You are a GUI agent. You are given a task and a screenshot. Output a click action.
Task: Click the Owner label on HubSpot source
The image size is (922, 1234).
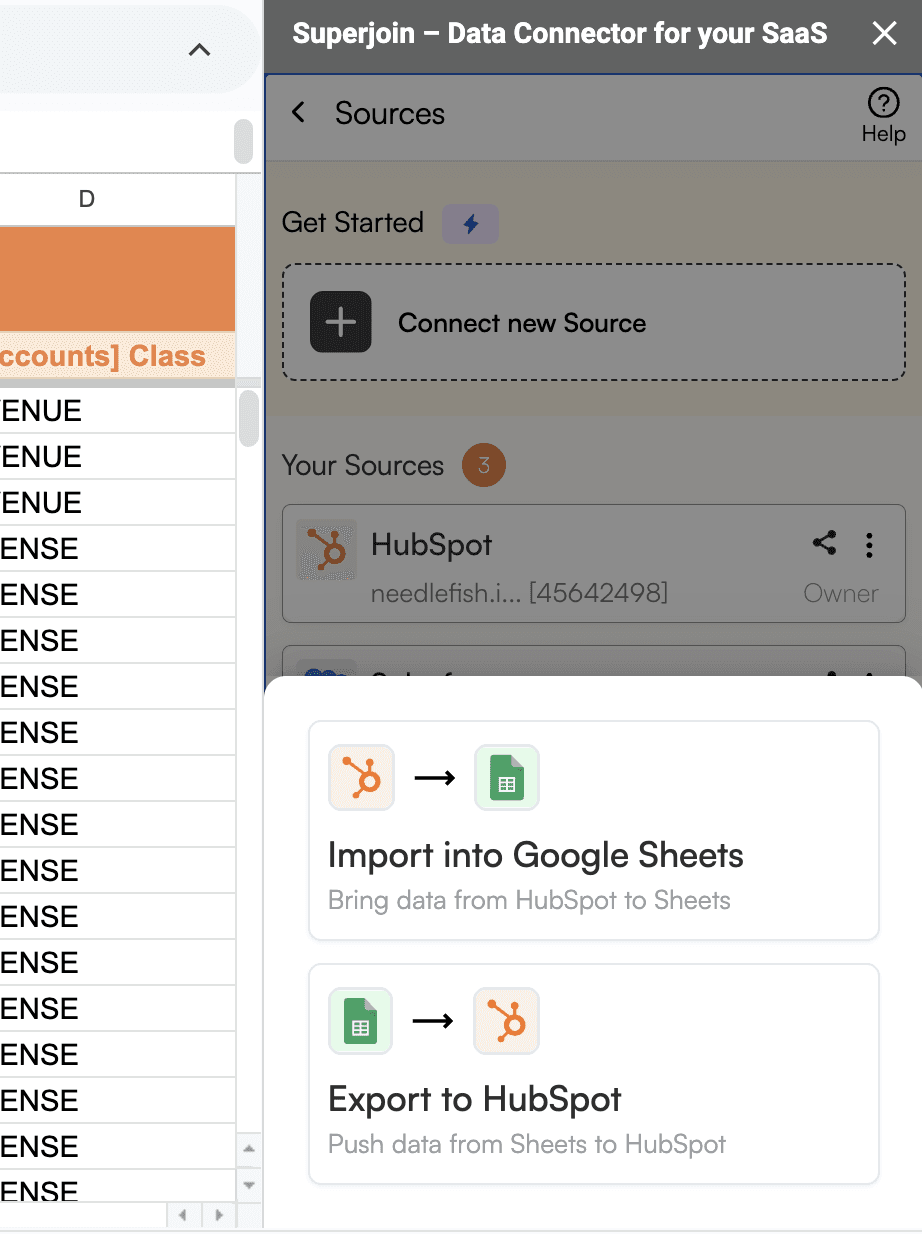tap(841, 593)
